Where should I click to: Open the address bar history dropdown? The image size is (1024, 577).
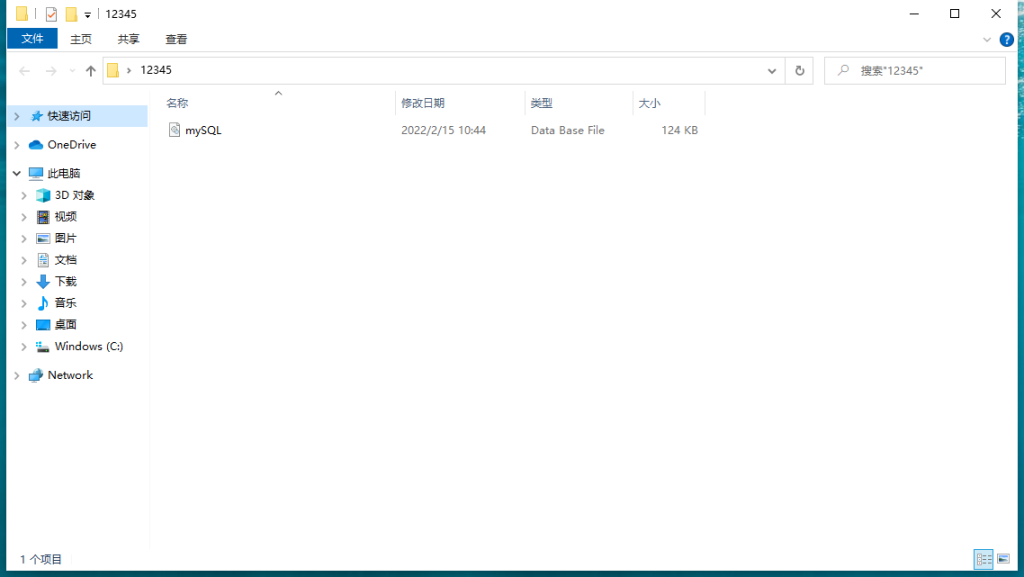pos(772,70)
